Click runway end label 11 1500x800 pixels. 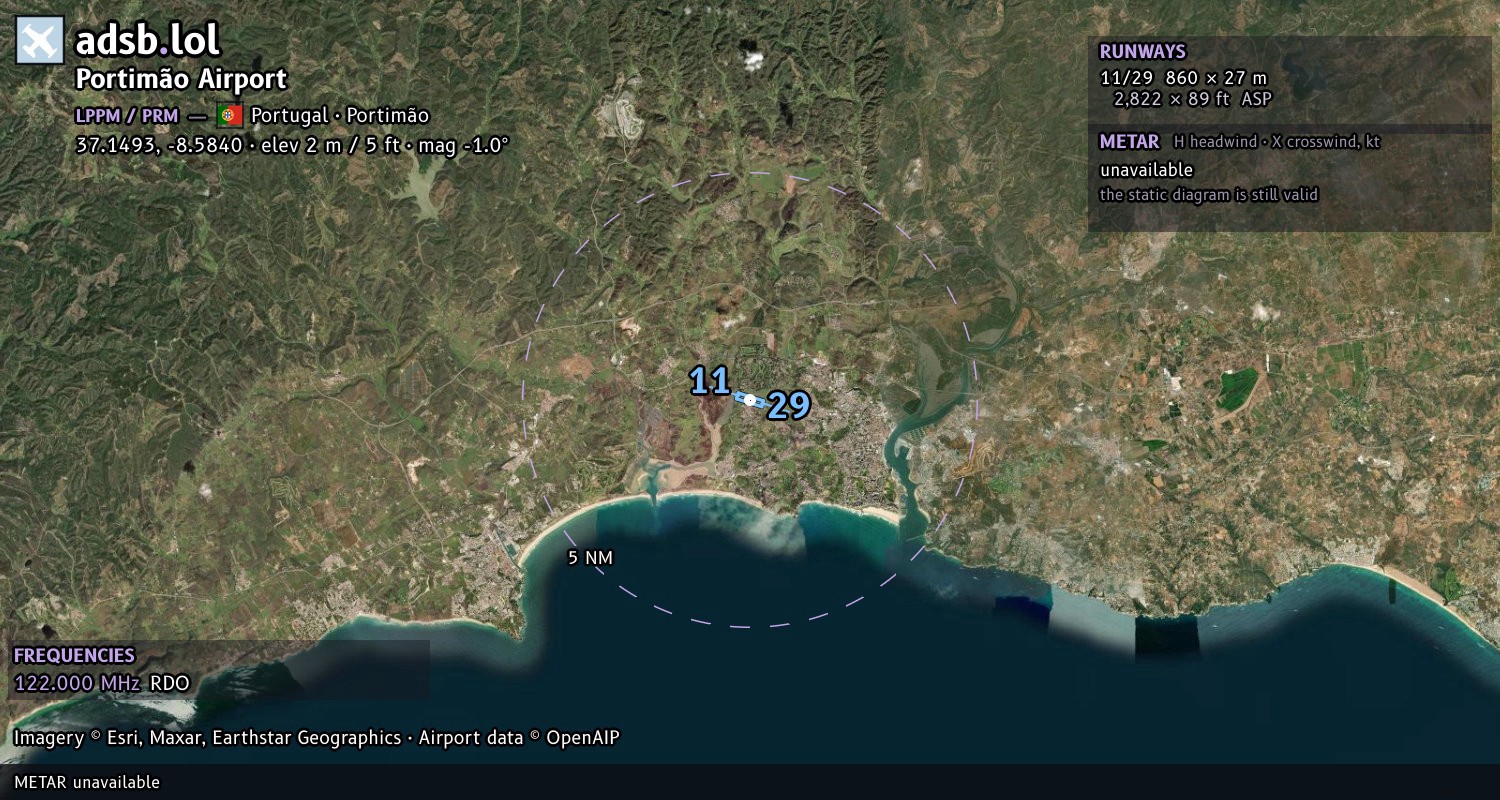[x=710, y=382]
